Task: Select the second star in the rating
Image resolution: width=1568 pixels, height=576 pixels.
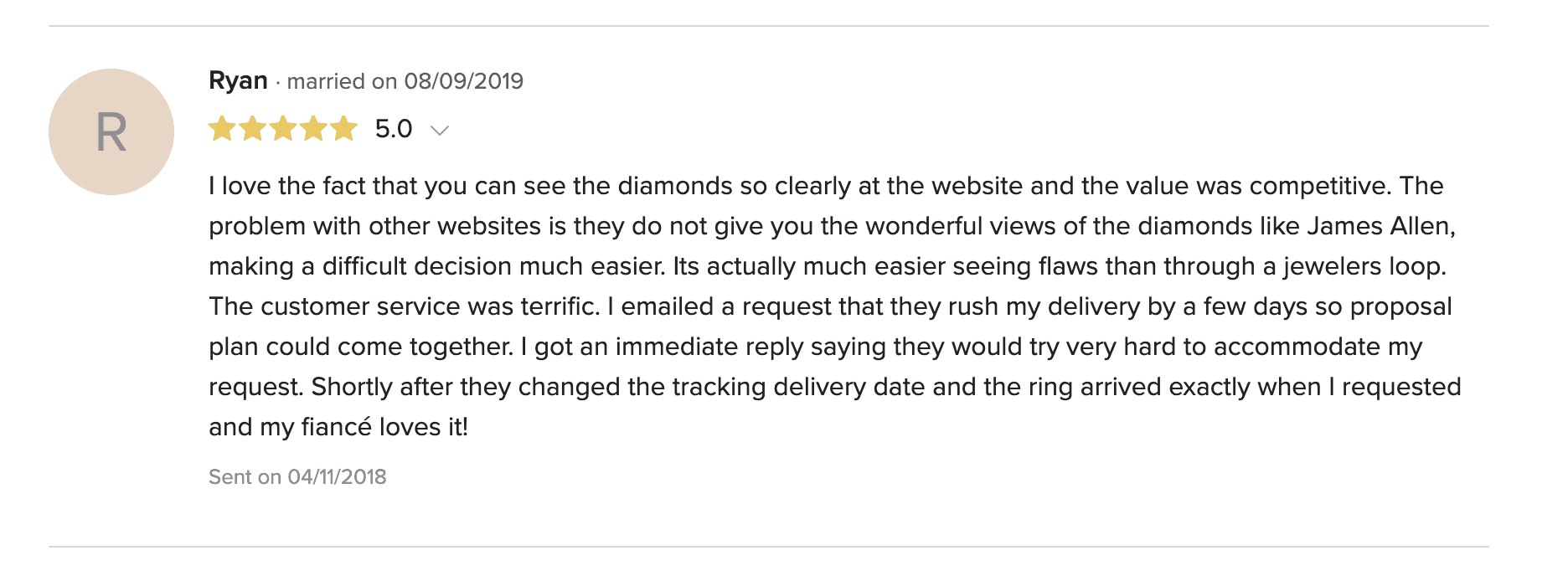Action: [254, 129]
